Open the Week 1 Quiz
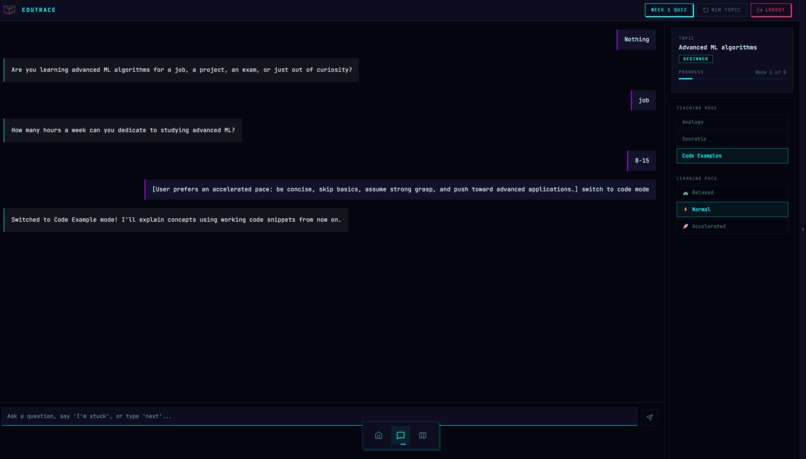The width and height of the screenshot is (806, 459). click(669, 10)
